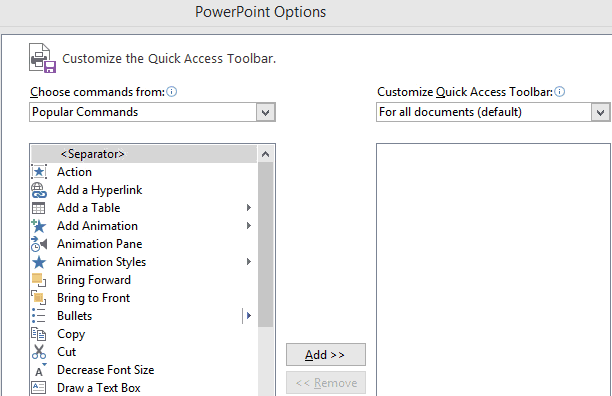This screenshot has width=612, height=396.
Task: Pick the Add a Table icon
Action: click(39, 208)
